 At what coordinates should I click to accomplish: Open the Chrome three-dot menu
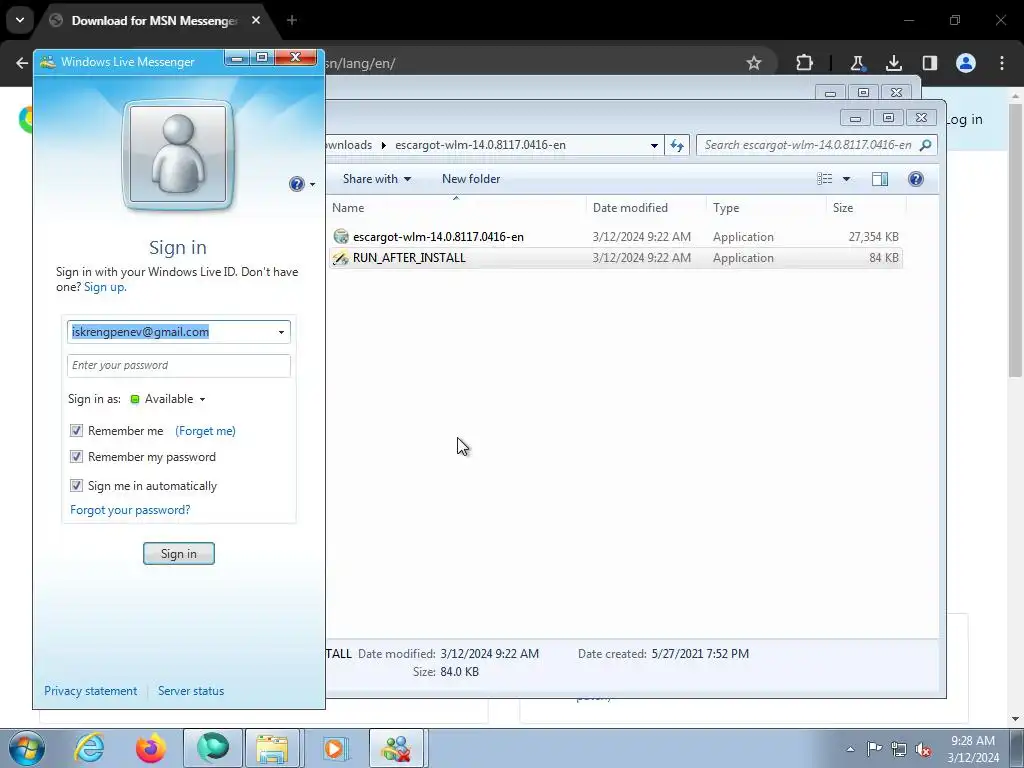(1002, 63)
